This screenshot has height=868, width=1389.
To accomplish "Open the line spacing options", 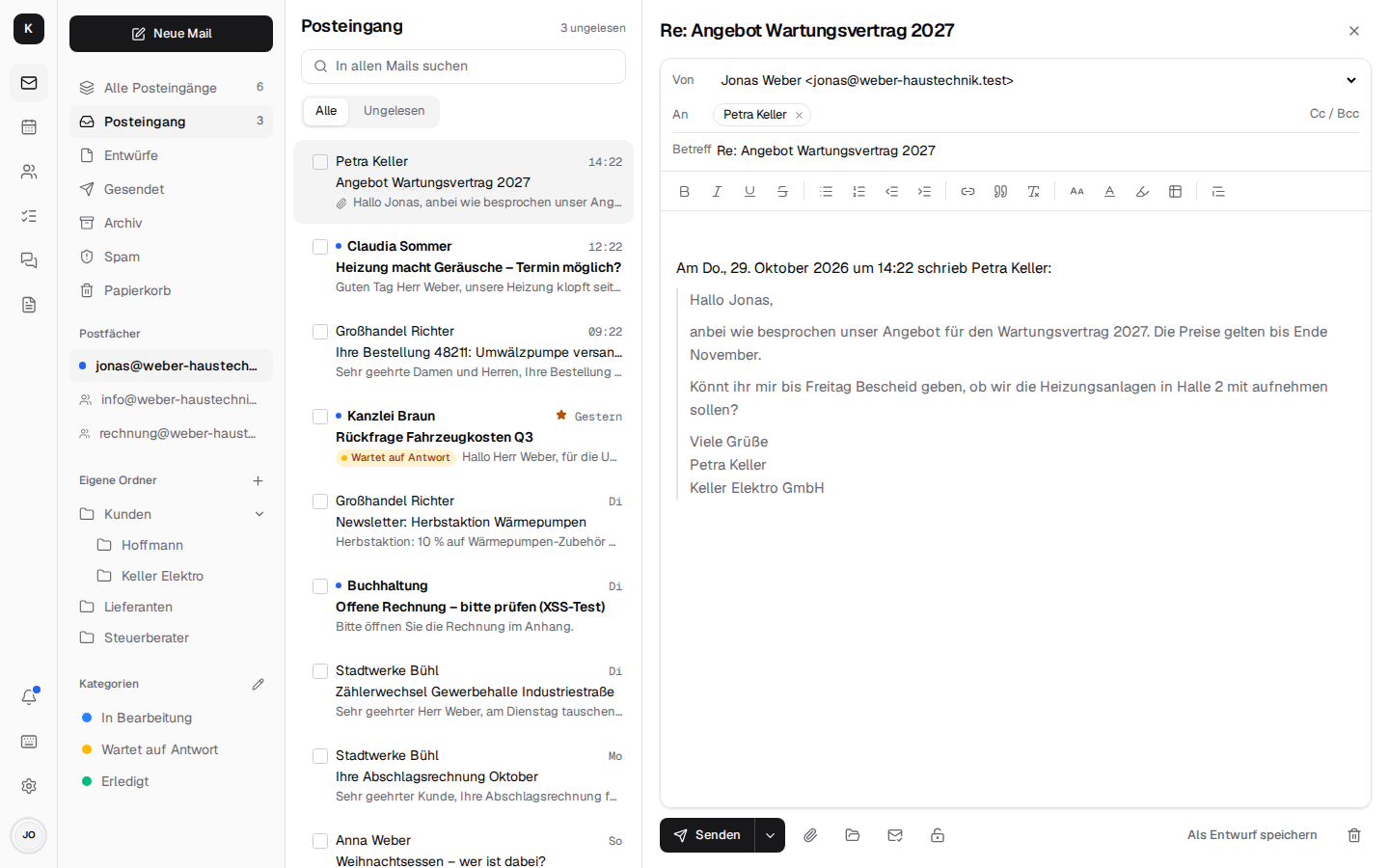I will 1218,191.
